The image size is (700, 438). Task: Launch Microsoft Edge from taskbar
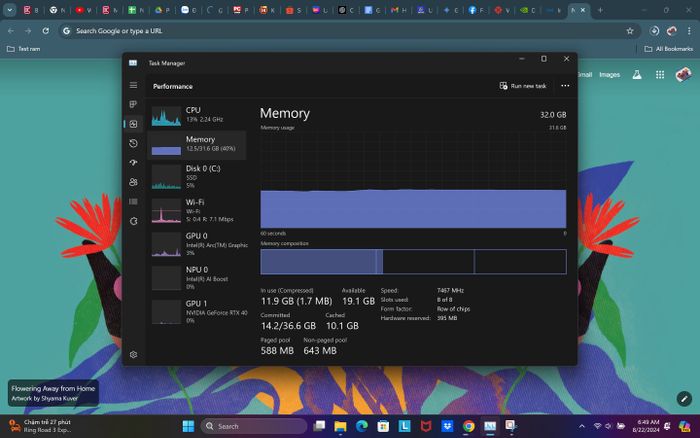pos(362,426)
